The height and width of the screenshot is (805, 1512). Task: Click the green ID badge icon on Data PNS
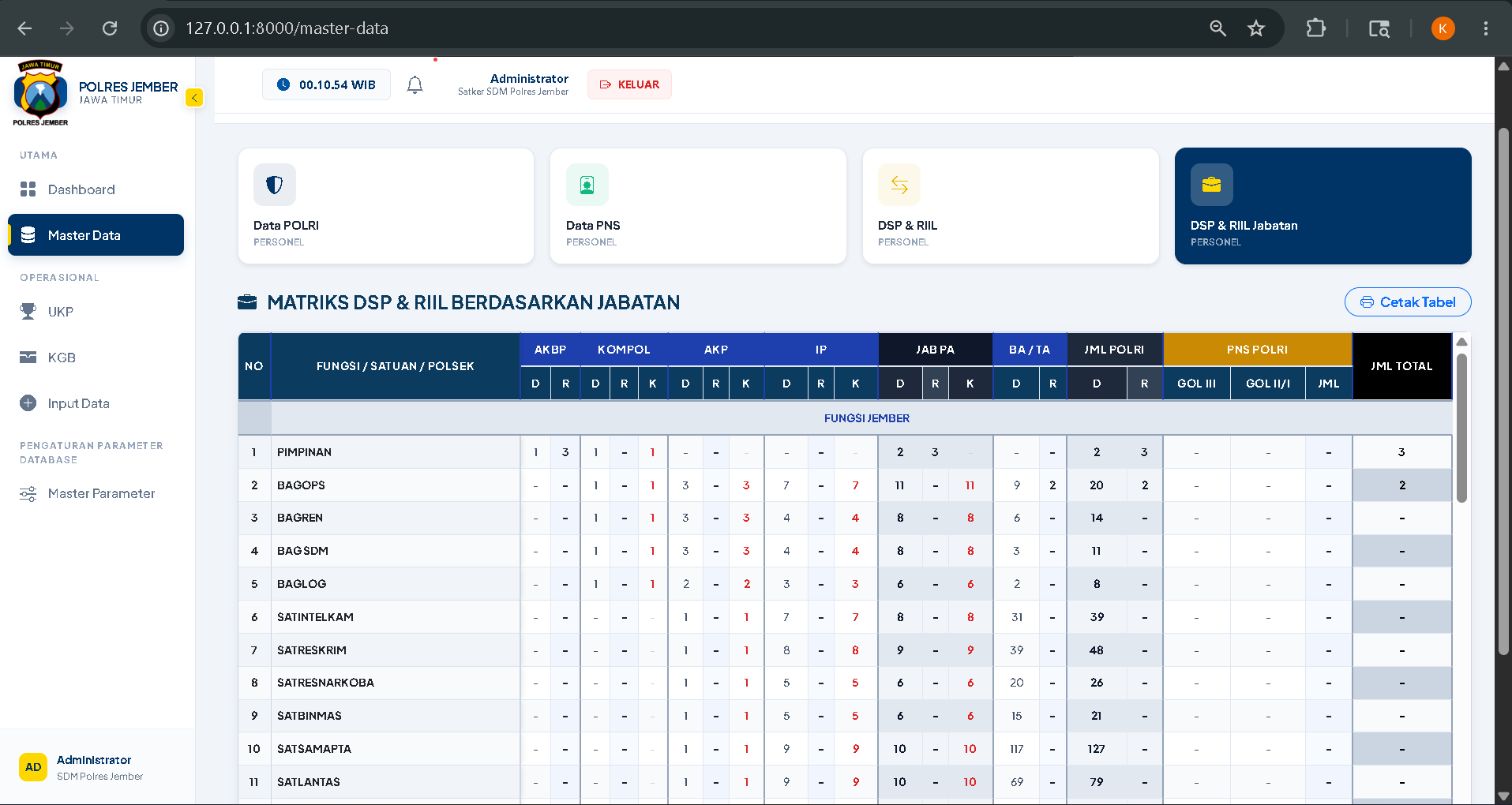coord(587,185)
